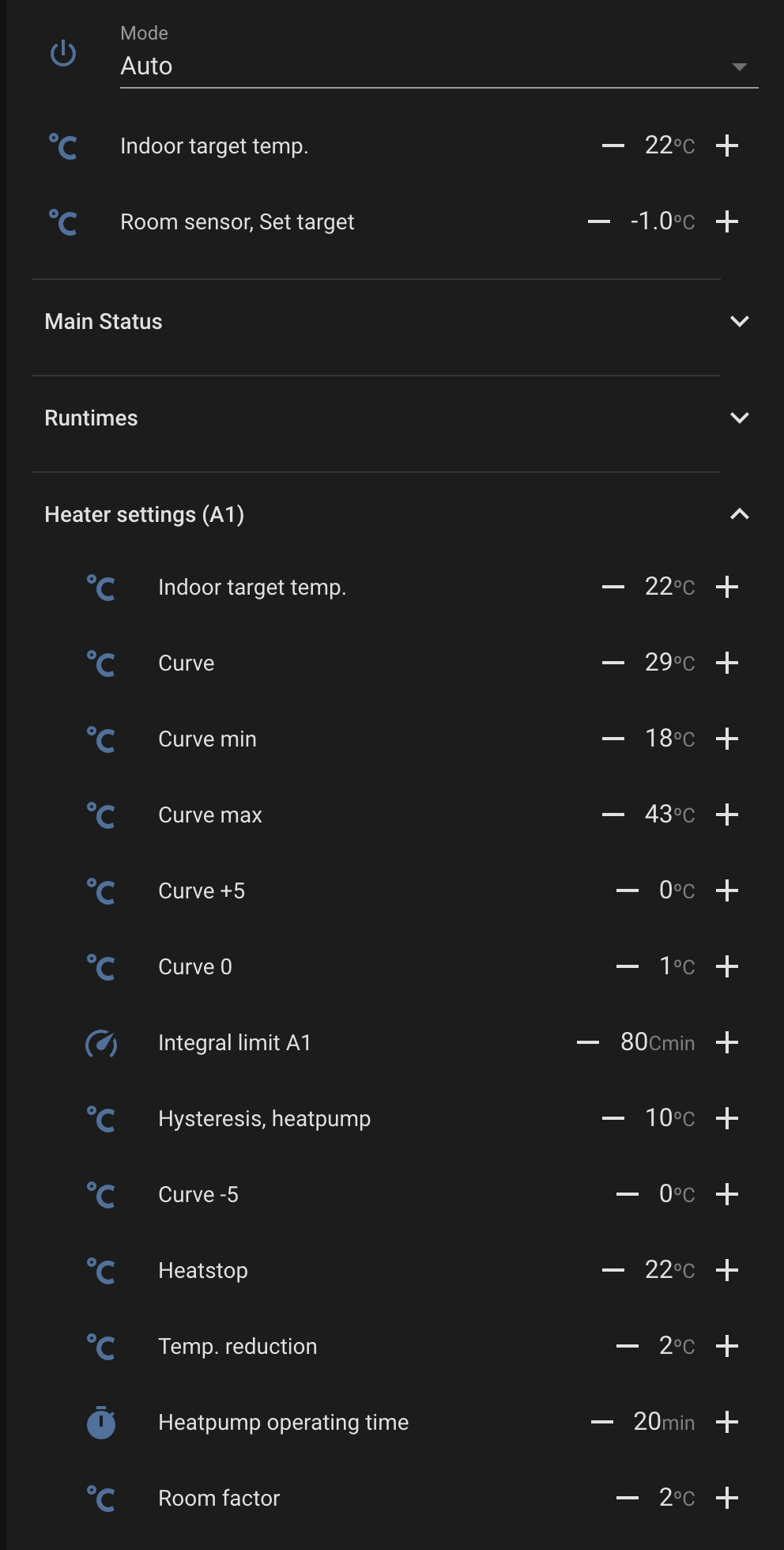
Task: Expand the Runtimes section
Action: 739,418
